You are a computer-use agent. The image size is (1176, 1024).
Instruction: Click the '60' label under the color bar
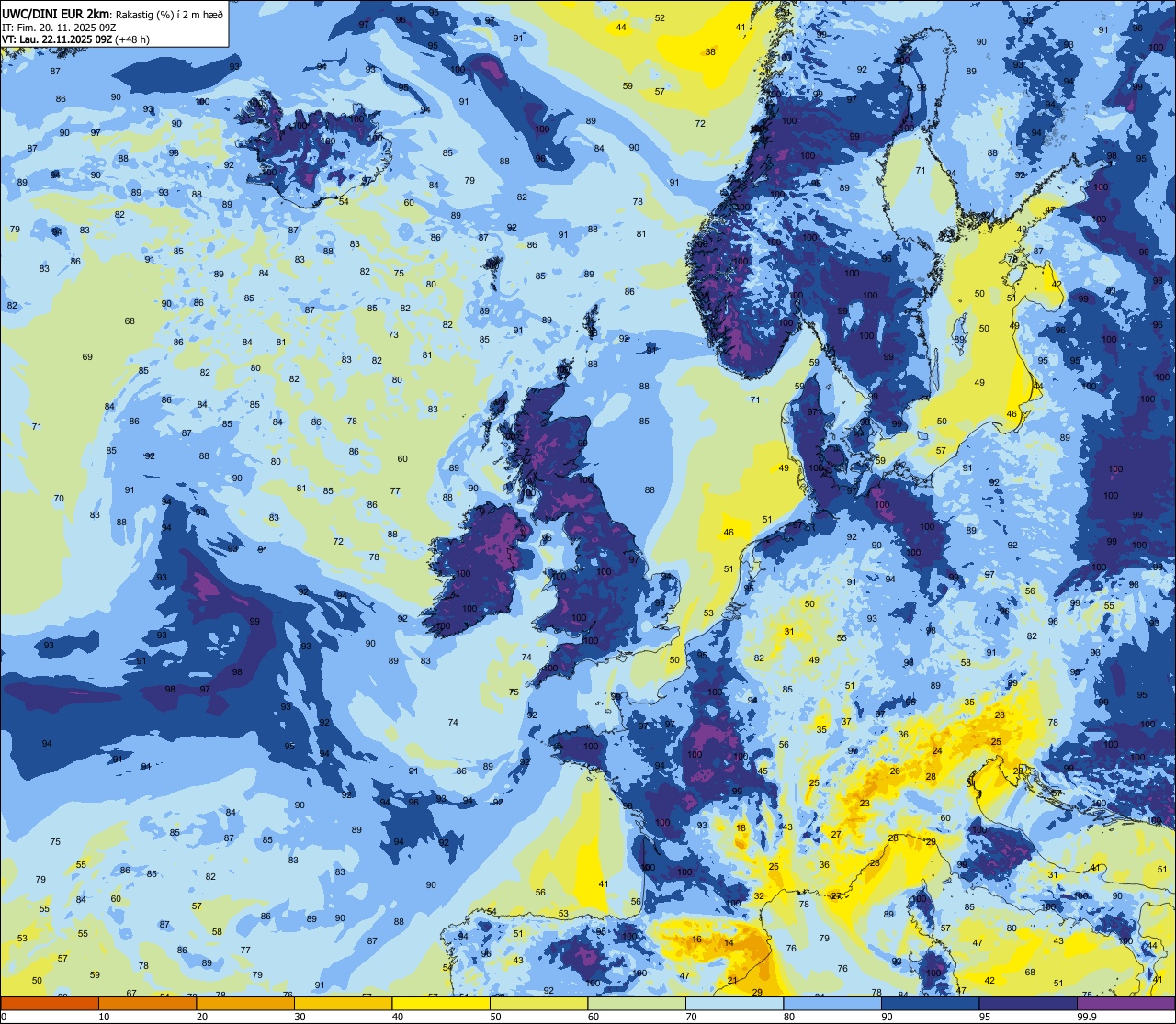(x=594, y=1017)
